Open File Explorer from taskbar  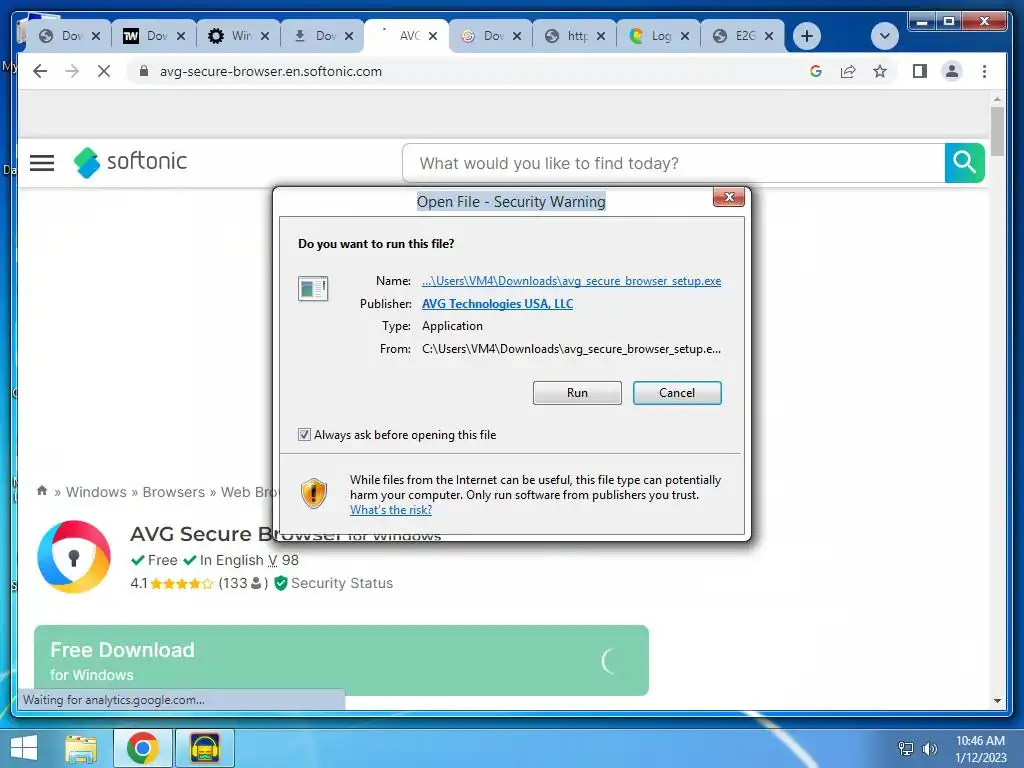81,748
